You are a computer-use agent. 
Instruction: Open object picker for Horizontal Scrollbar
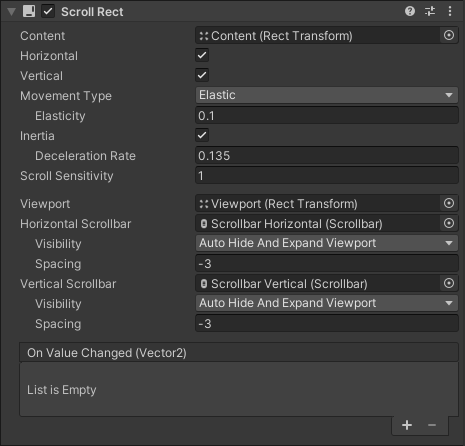[449, 223]
